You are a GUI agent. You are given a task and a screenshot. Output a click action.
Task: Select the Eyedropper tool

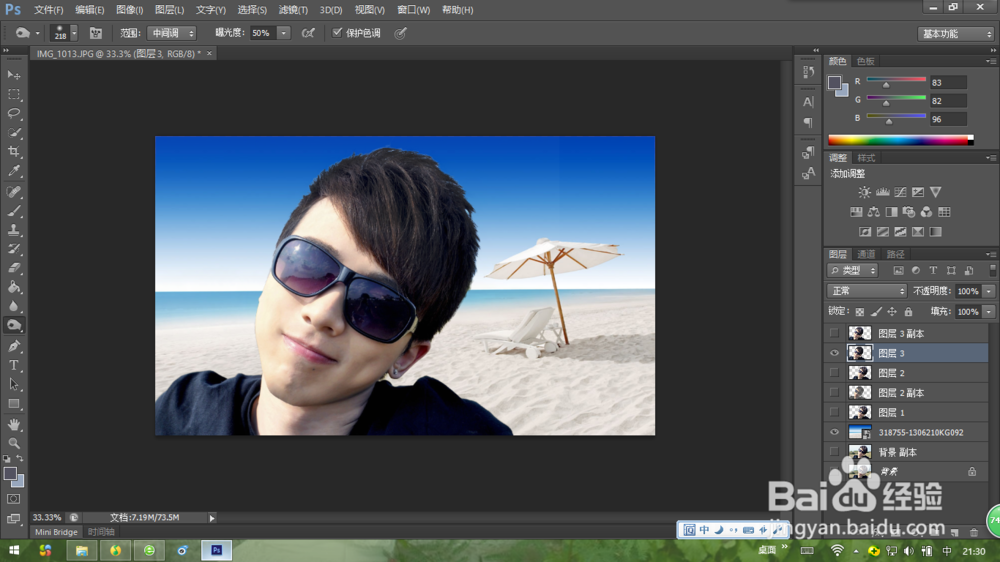[14, 171]
